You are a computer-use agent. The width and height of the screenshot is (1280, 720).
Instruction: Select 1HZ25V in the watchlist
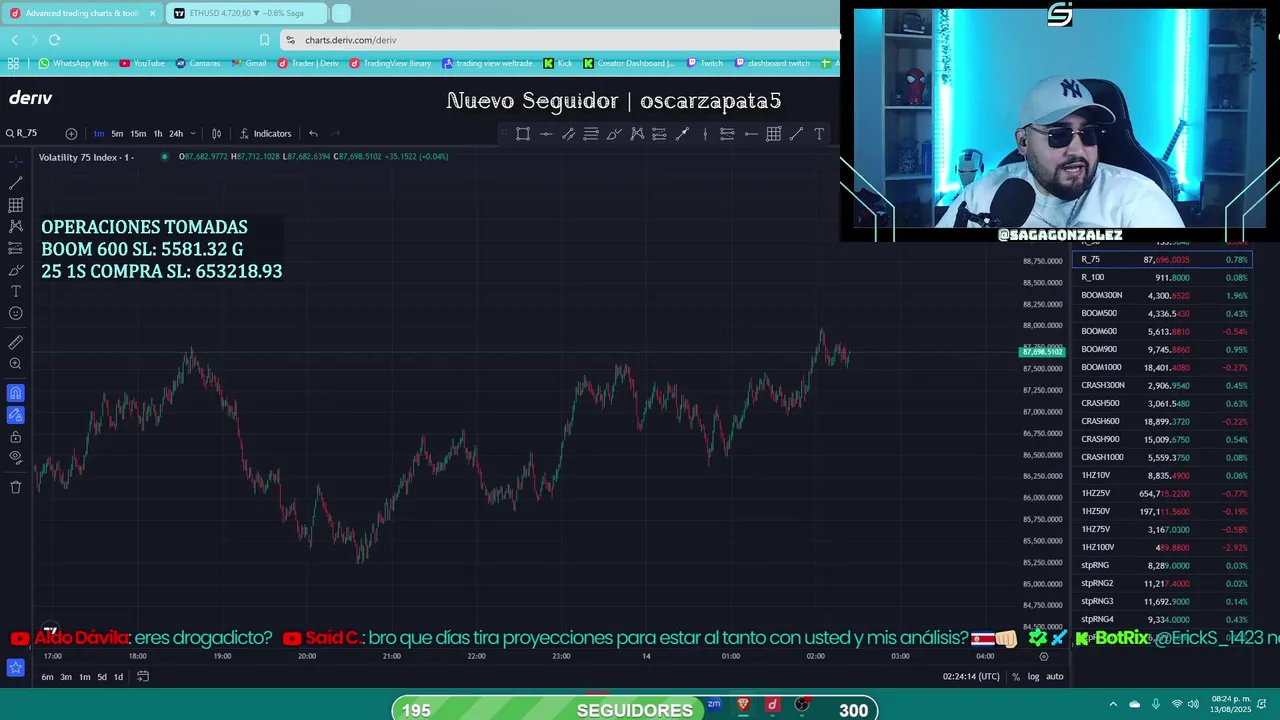click(x=1164, y=493)
